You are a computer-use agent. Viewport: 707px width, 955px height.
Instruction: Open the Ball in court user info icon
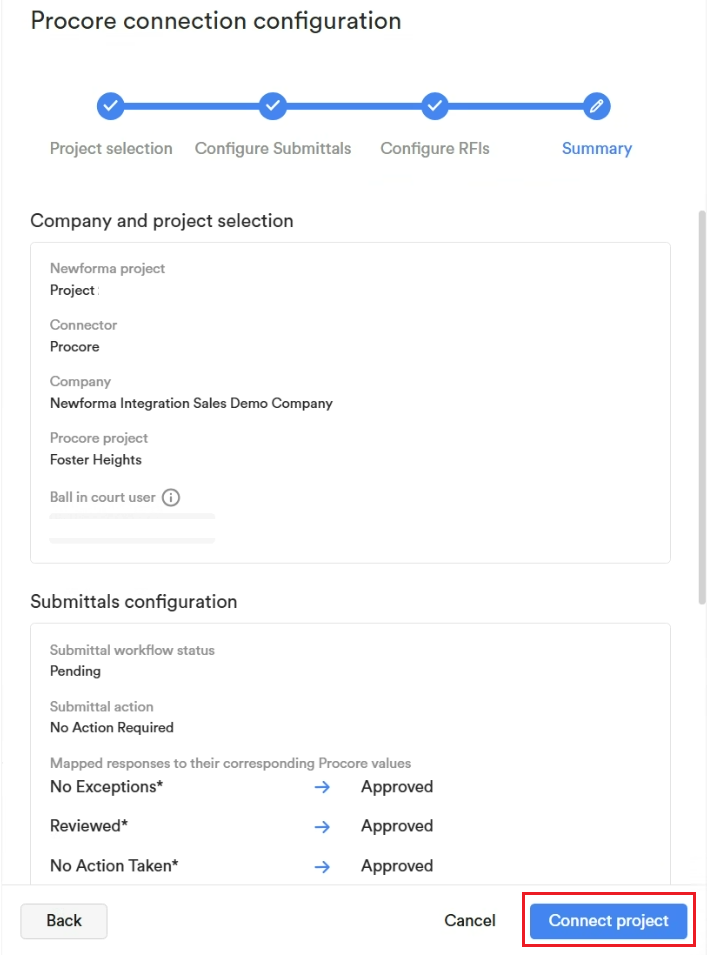click(x=171, y=498)
